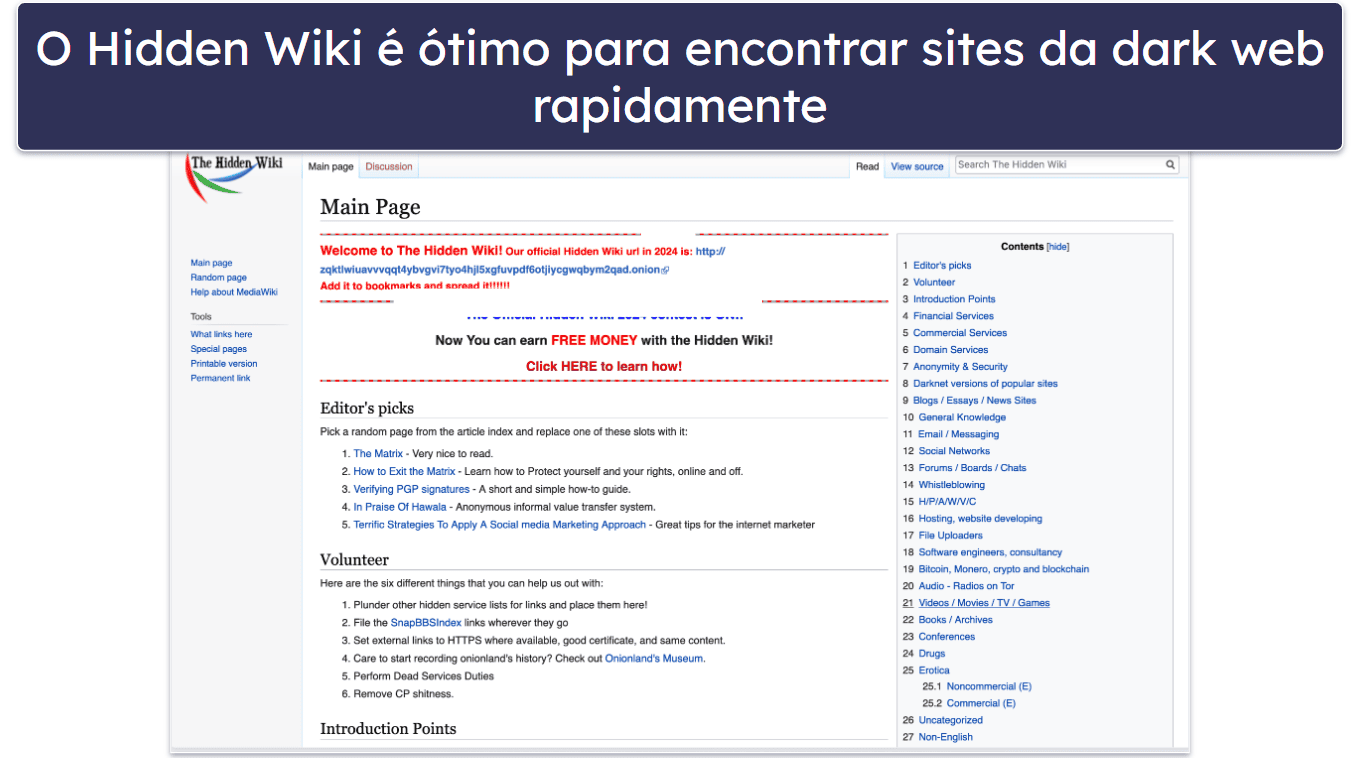Image resolution: width=1359 pixels, height=758 pixels.
Task: Jump to Editor's picks in Contents
Action: 942,265
